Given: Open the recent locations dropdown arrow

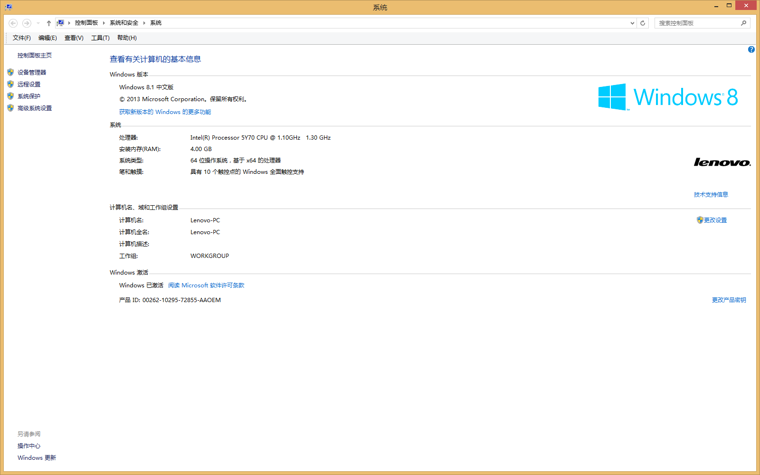Looking at the screenshot, I should point(38,23).
